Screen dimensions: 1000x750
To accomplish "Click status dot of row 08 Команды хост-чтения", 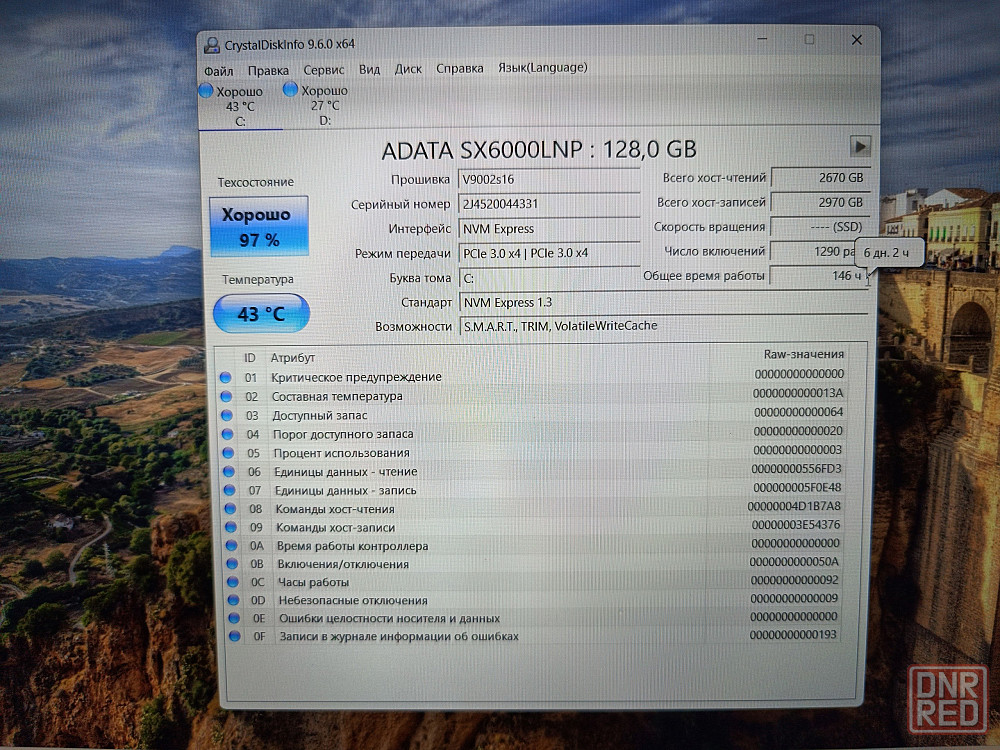I will [x=230, y=509].
